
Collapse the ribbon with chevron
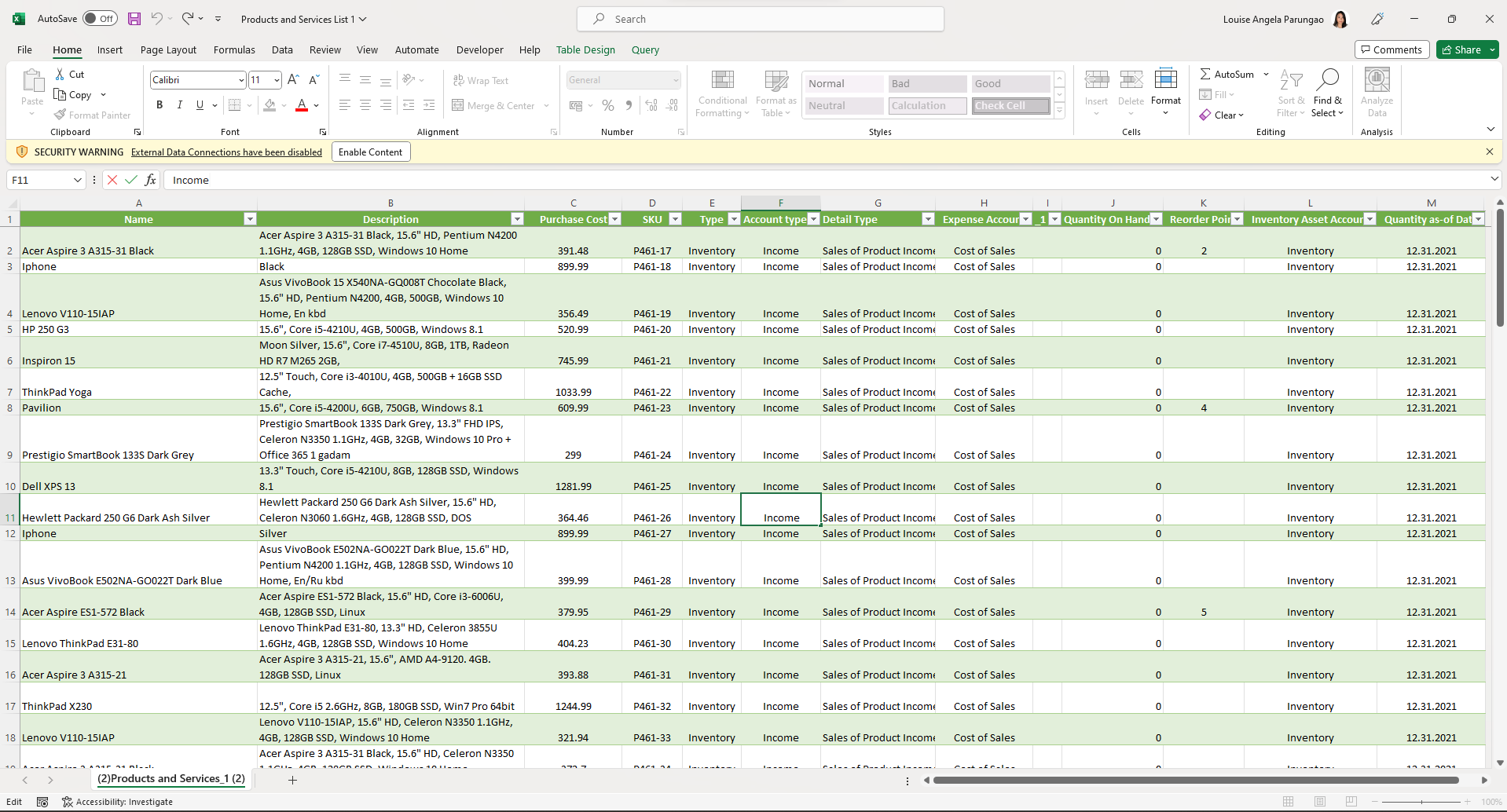click(1490, 130)
